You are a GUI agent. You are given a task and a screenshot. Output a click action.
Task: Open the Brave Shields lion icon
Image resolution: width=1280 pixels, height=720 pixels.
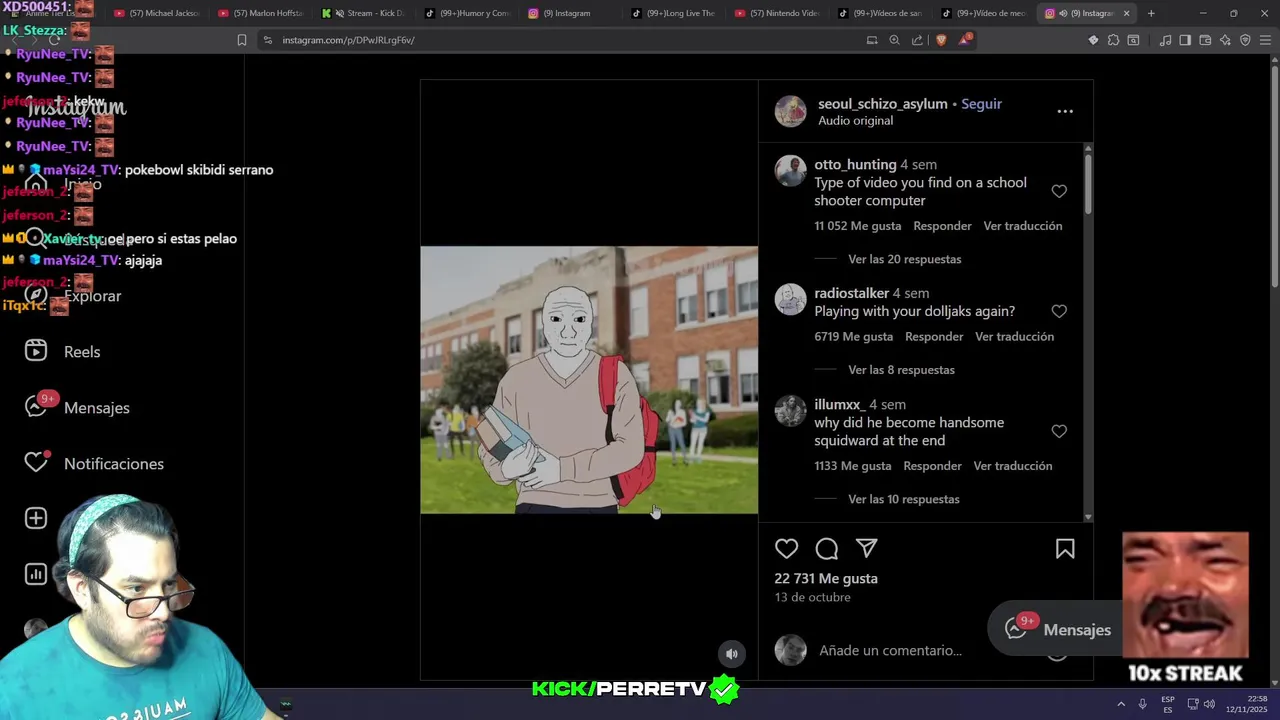941,40
